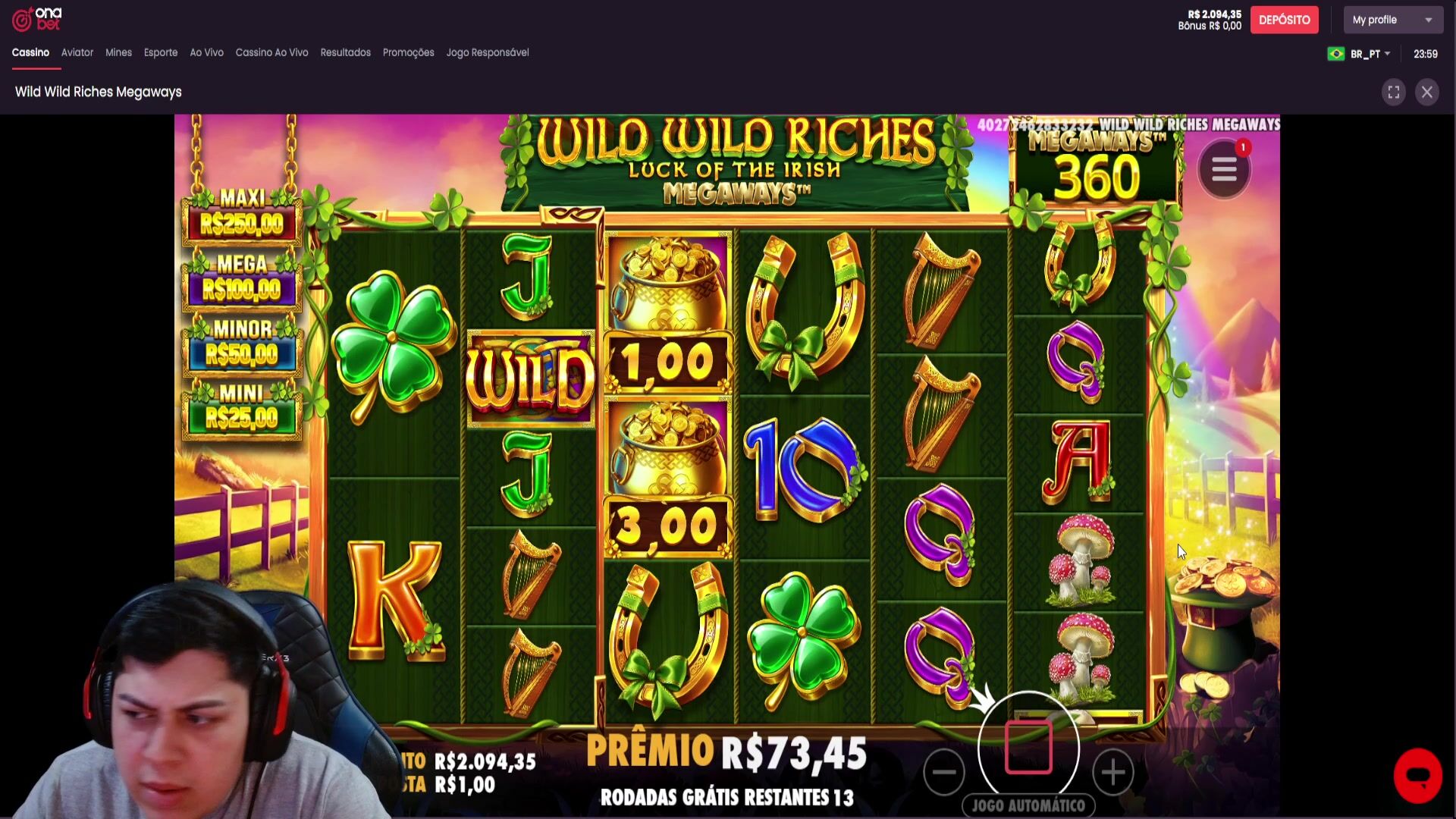The width and height of the screenshot is (1456, 819).
Task: Click the WILD symbol on the reels
Action: (530, 378)
